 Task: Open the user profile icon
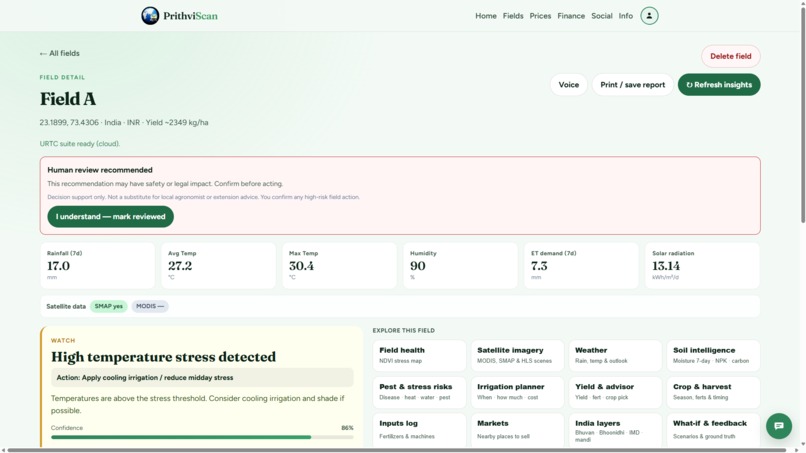tap(649, 16)
